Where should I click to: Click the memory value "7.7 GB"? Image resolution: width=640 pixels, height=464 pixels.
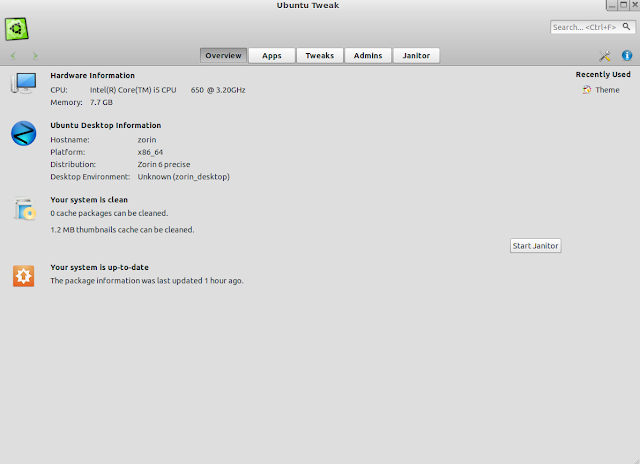click(101, 102)
